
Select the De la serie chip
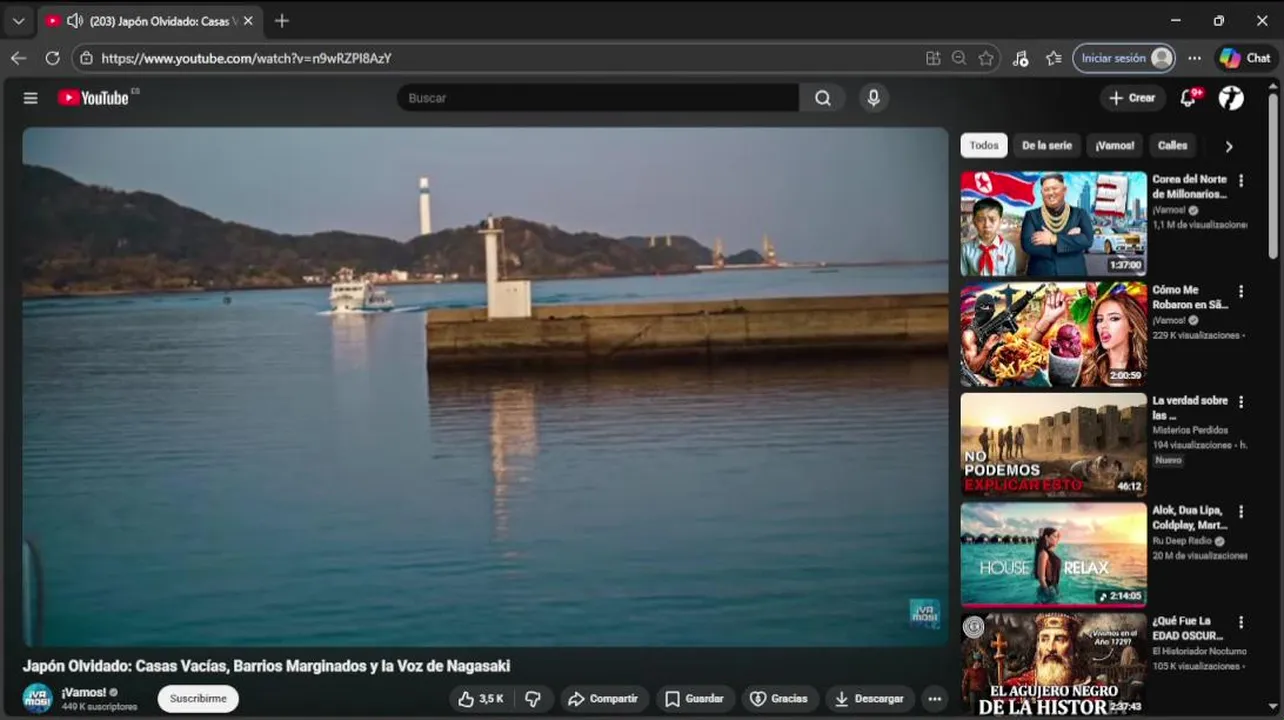1046,146
